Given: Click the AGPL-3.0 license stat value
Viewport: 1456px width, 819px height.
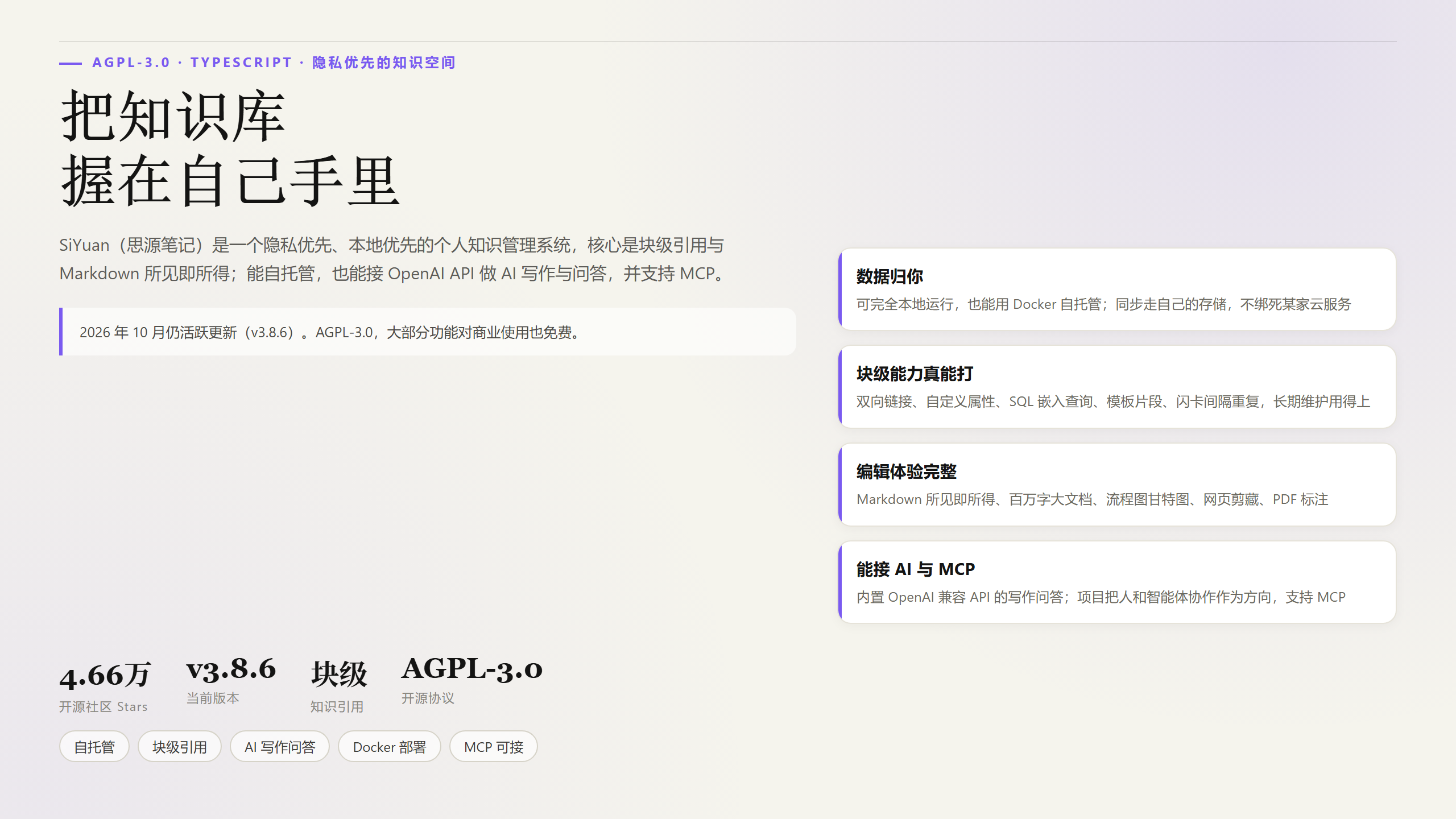Looking at the screenshot, I should click(x=472, y=669).
